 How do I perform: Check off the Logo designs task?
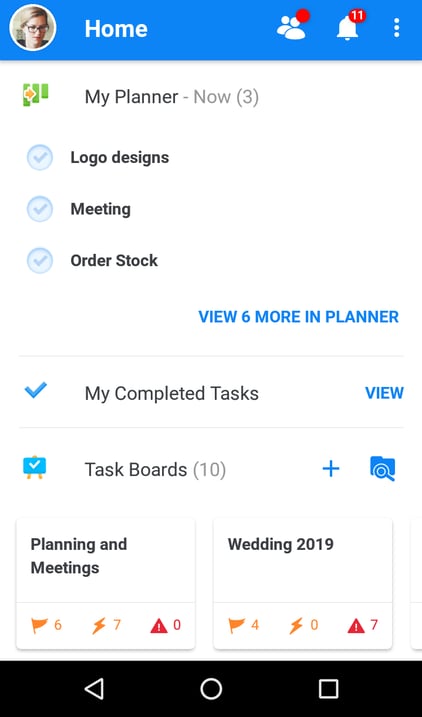tap(40, 158)
